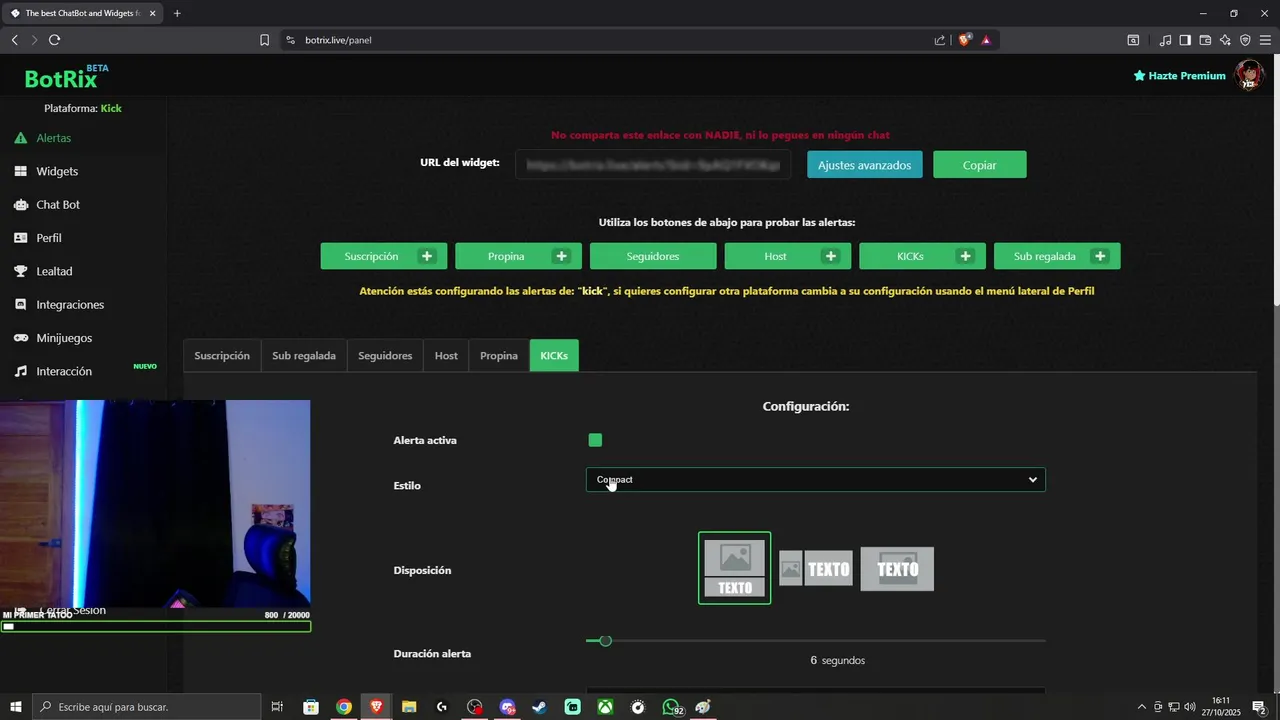Open the Minijuegos gamepad icon
The width and height of the screenshot is (1280, 720).
[x=20, y=338]
